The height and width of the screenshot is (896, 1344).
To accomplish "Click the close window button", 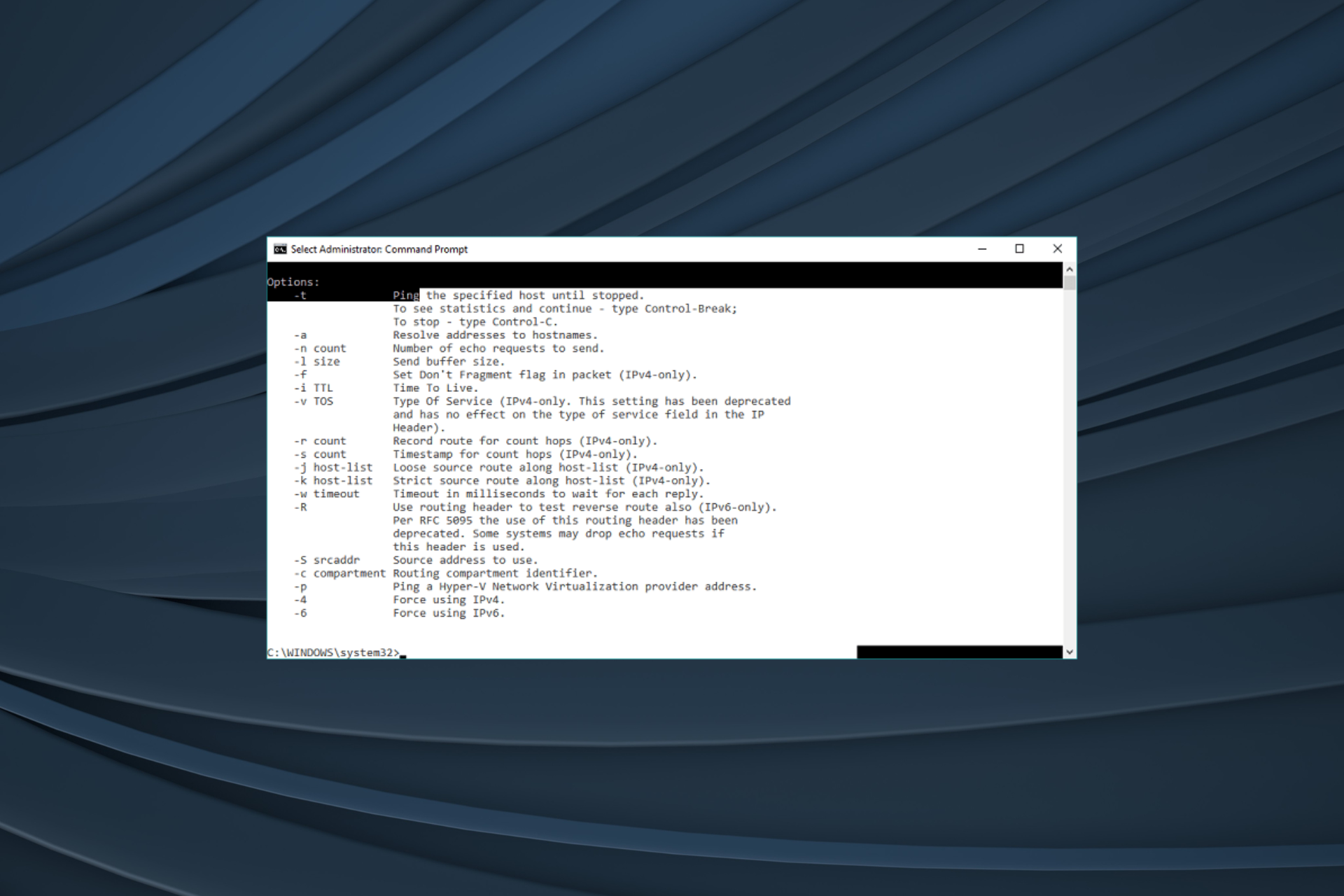I will click(x=1057, y=248).
